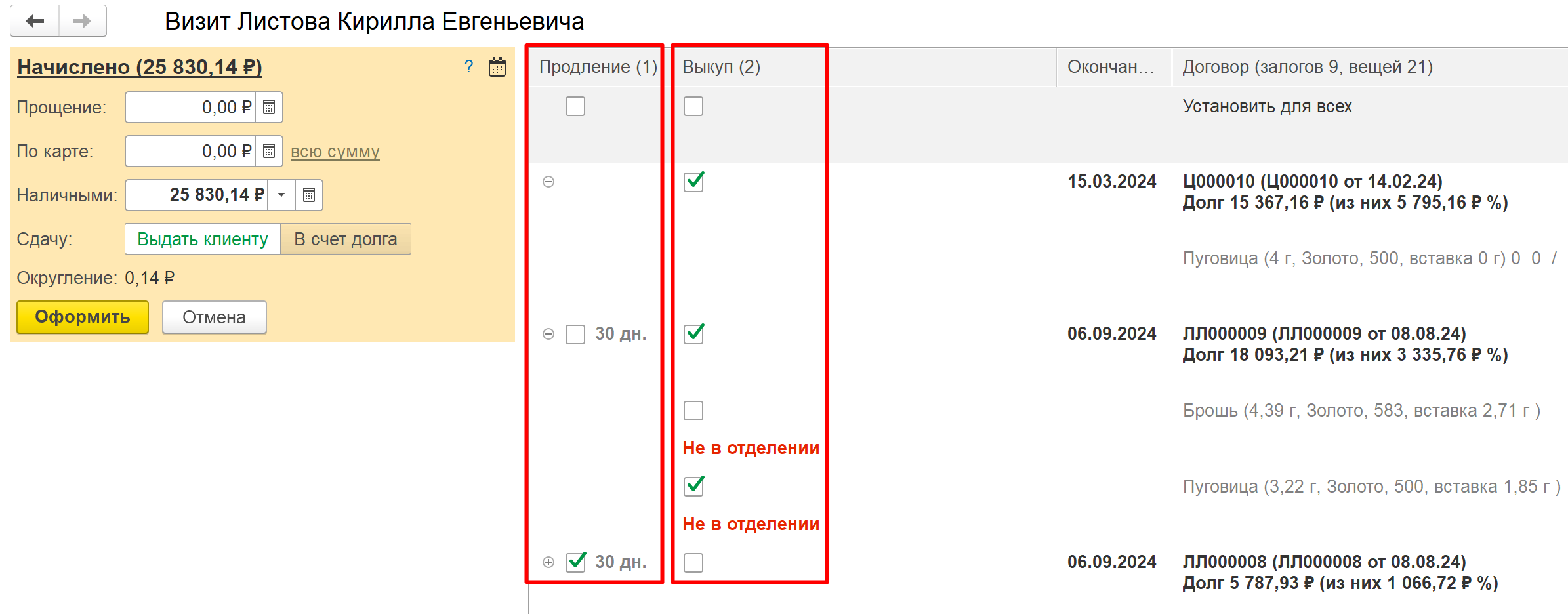This screenshot has height=614, width=1568.
Task: Click the Оформить button
Action: coord(83,317)
